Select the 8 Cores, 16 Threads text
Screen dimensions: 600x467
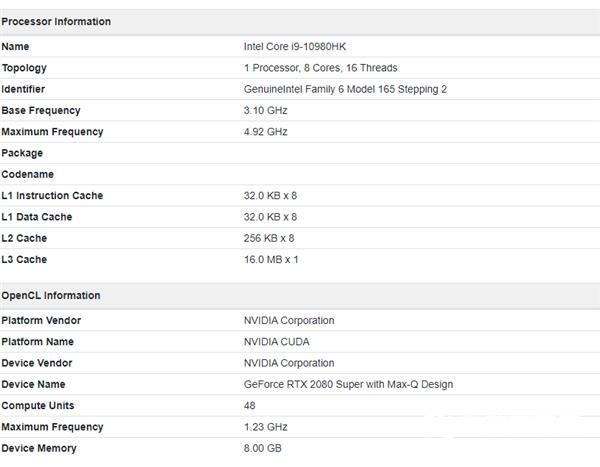pyautogui.click(x=351, y=68)
